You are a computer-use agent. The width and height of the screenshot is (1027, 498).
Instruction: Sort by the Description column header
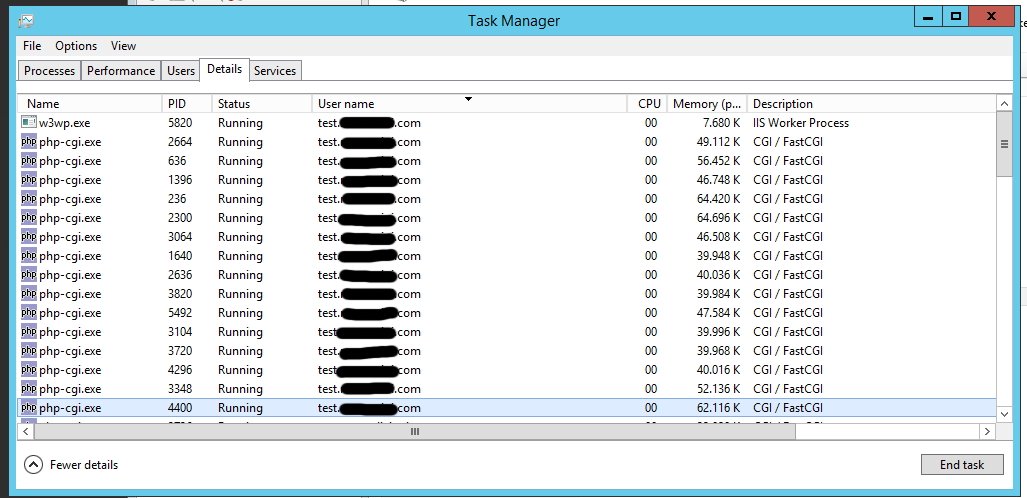(x=872, y=104)
